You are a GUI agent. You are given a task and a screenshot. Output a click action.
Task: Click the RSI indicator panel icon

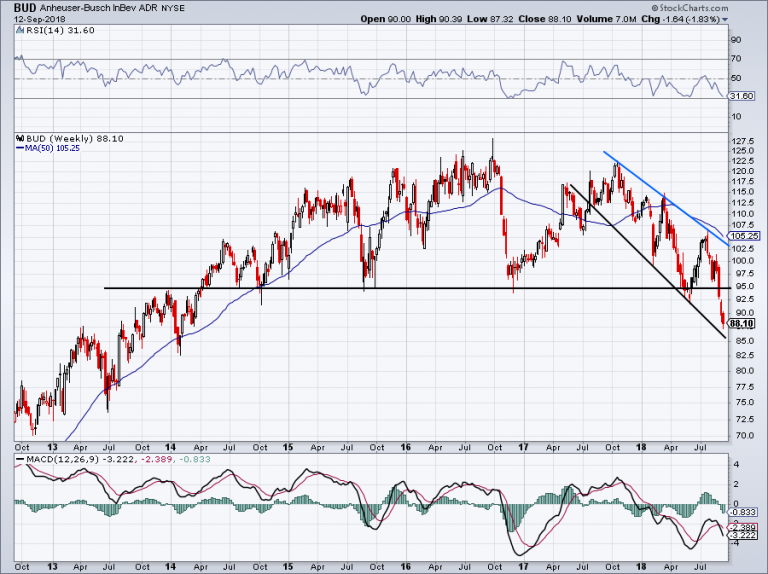[x=20, y=30]
